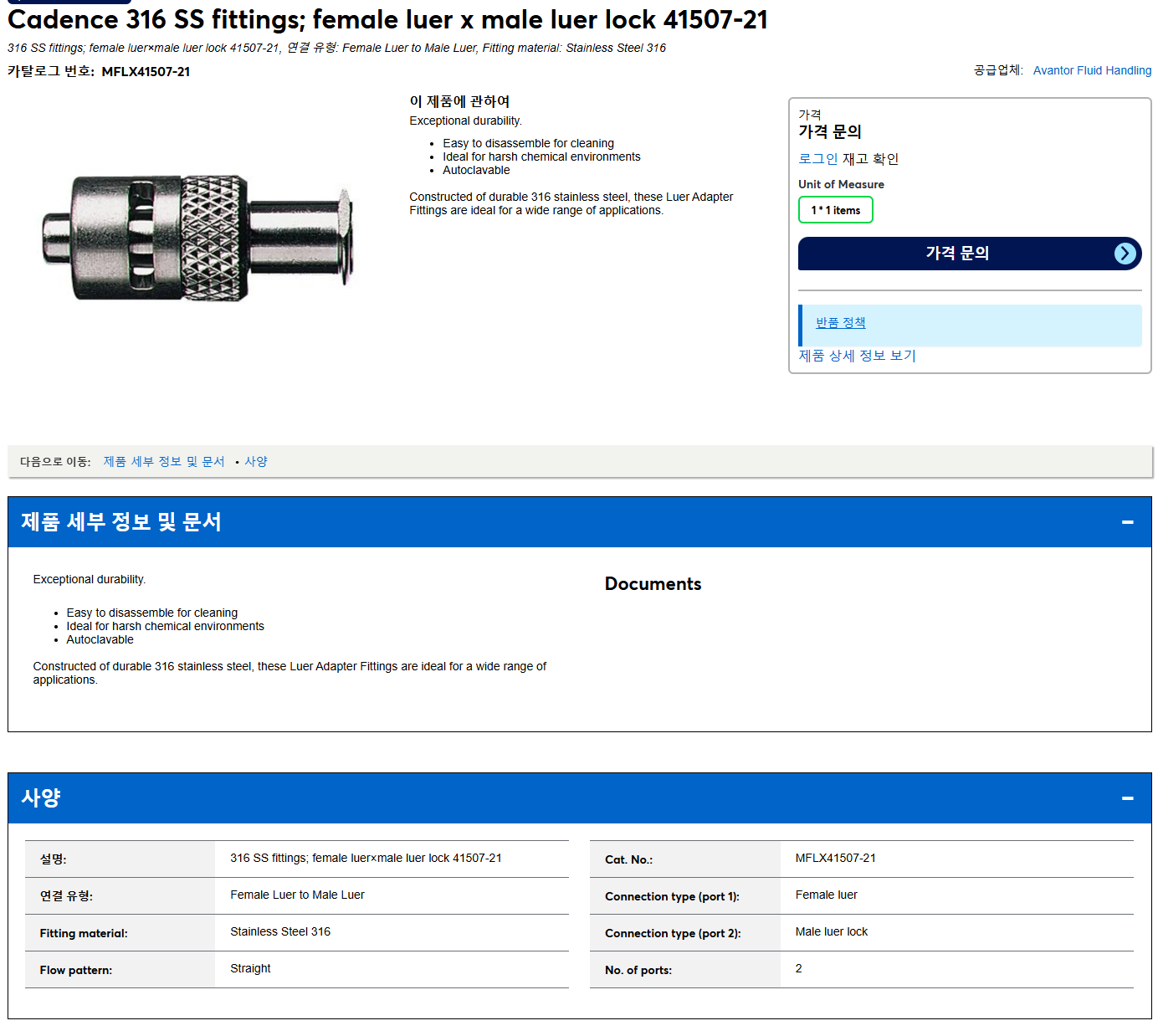1158x1036 pixels.
Task: Open the 반품 정책 link
Action: pos(841,323)
